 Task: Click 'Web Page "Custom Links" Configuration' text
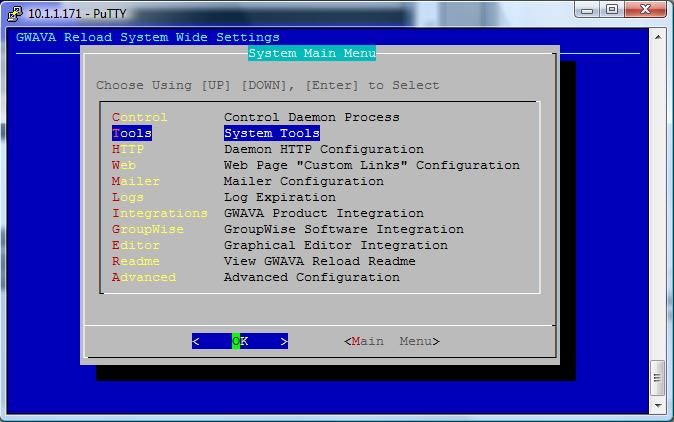pos(372,165)
